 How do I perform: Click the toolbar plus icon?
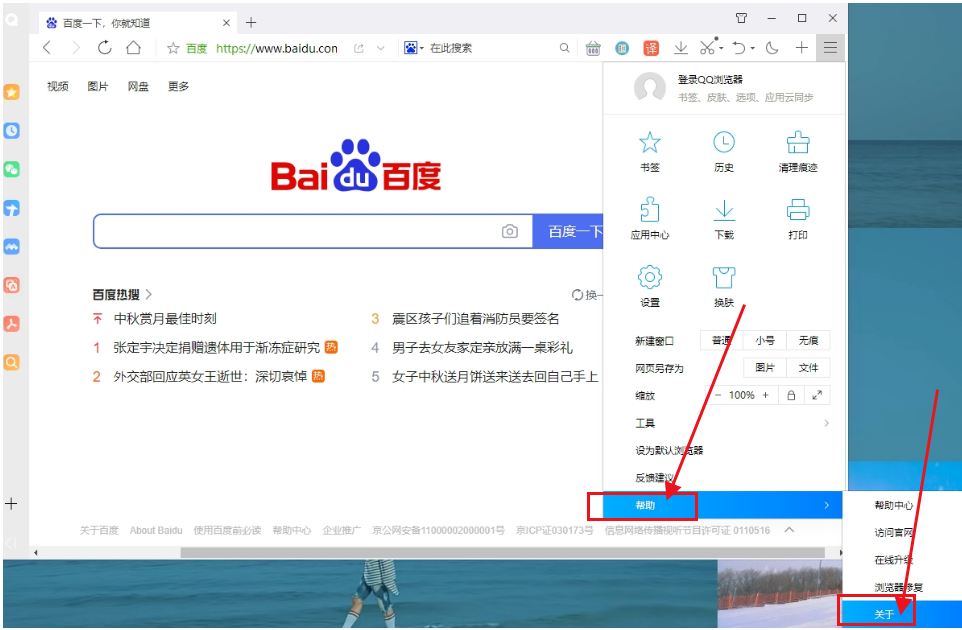coord(802,48)
